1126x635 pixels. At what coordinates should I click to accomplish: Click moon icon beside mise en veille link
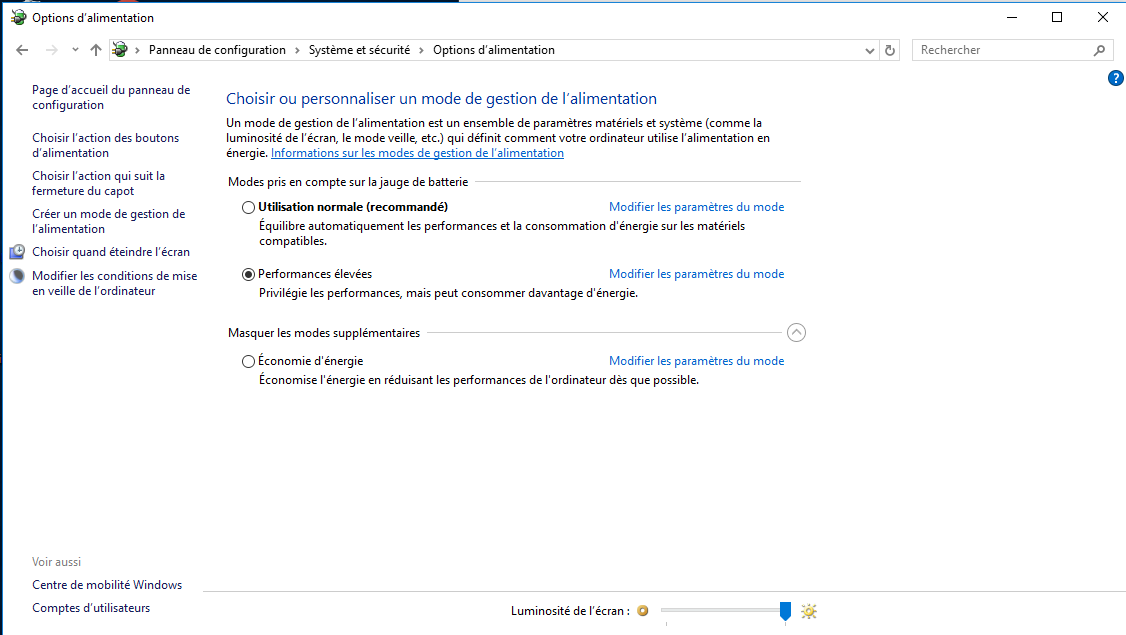click(x=17, y=276)
